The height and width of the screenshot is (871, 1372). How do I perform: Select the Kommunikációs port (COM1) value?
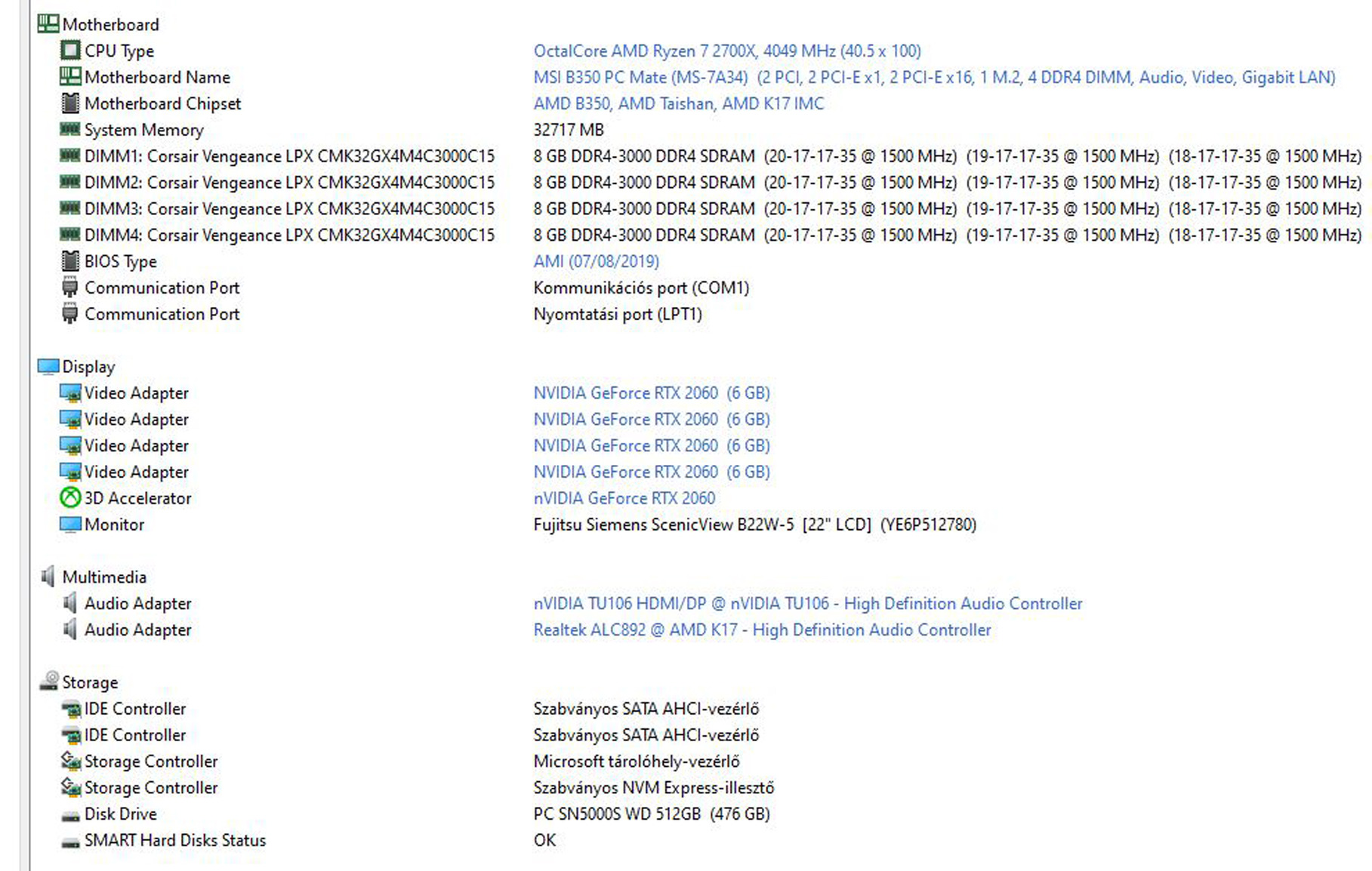coord(641,288)
